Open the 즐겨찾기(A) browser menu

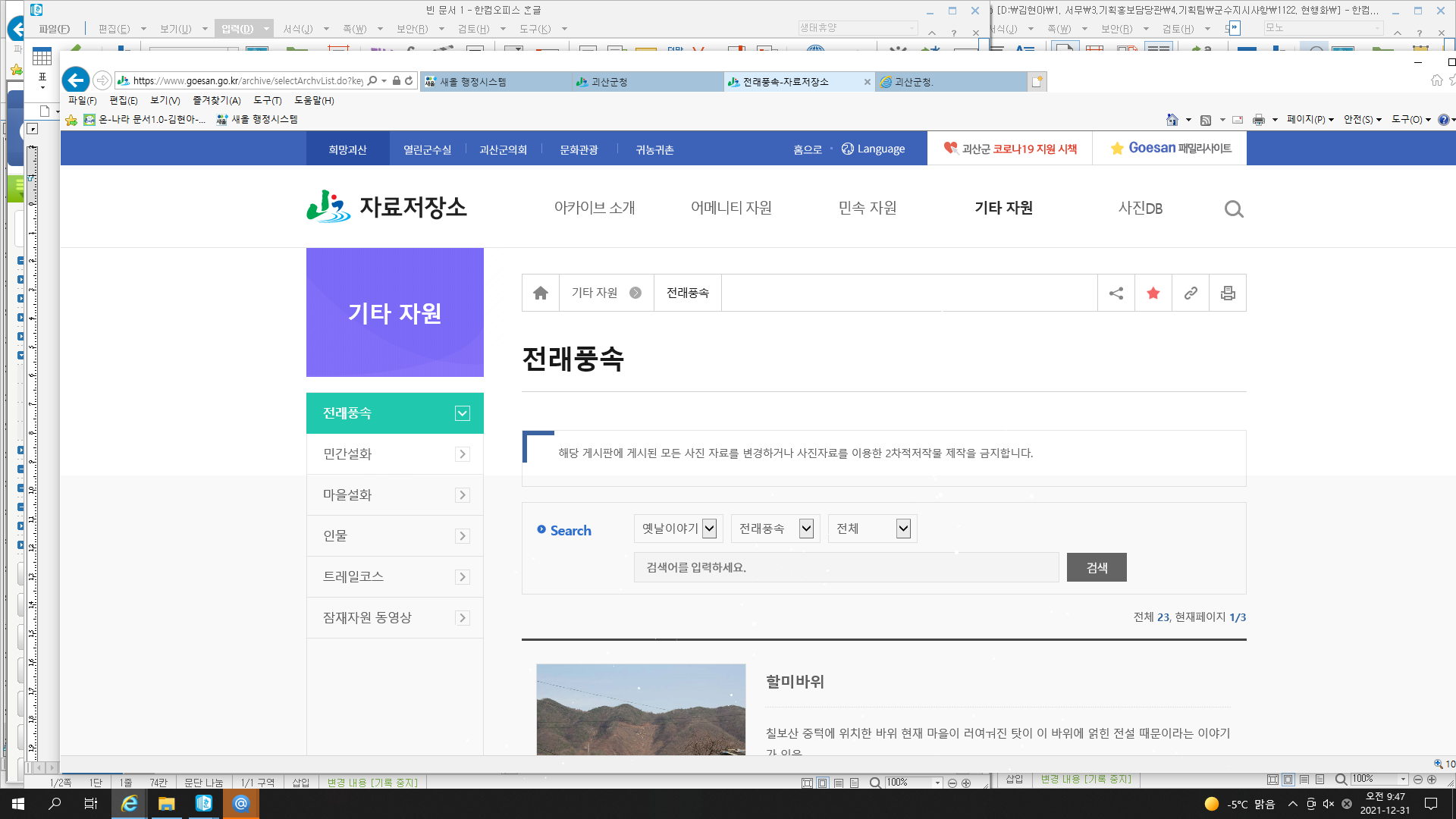click(216, 100)
